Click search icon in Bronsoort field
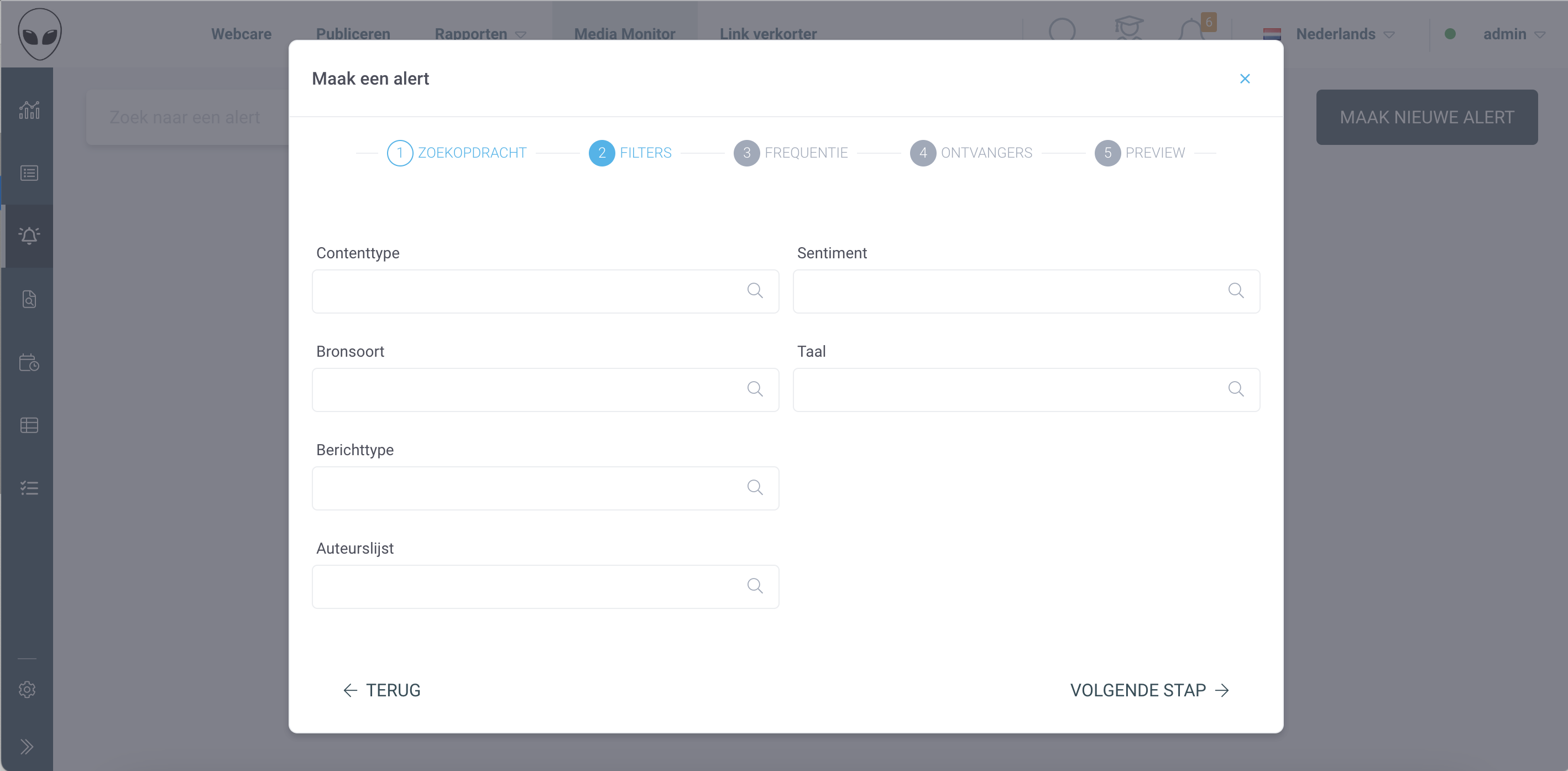 pyautogui.click(x=755, y=389)
